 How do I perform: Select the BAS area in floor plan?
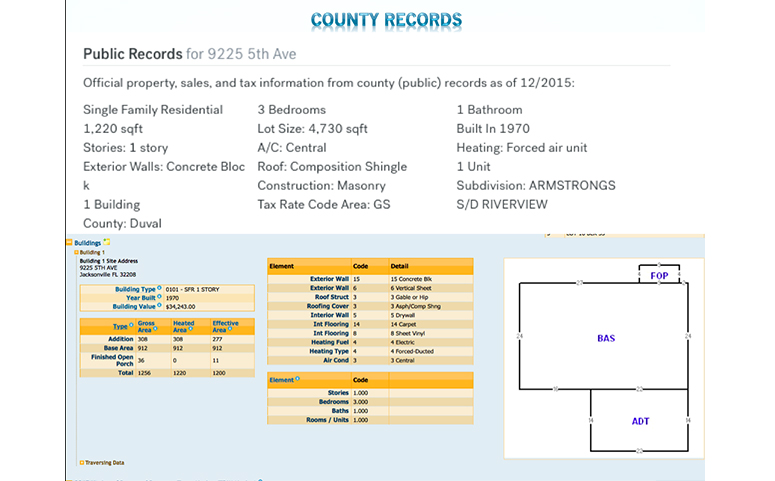click(605, 338)
